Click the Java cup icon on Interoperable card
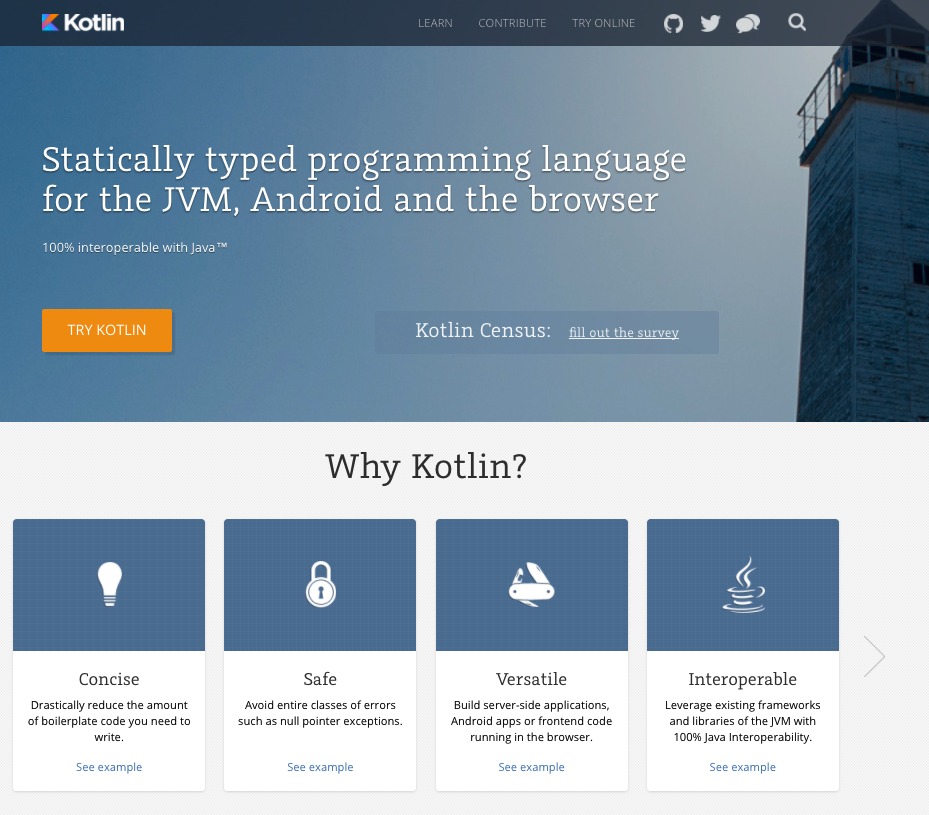929x815 pixels. tap(744, 585)
